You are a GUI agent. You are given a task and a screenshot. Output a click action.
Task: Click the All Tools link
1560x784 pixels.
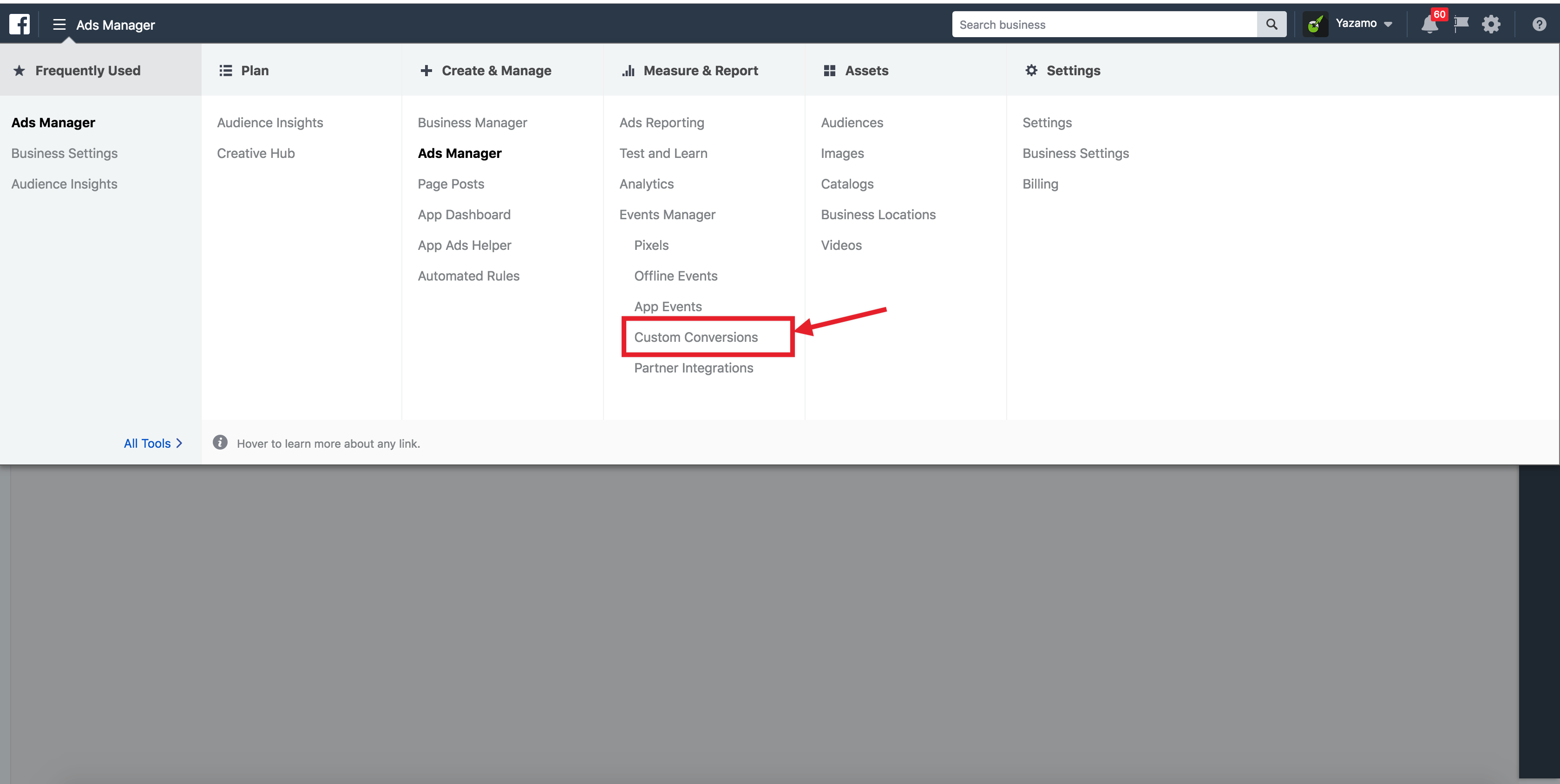click(x=152, y=443)
